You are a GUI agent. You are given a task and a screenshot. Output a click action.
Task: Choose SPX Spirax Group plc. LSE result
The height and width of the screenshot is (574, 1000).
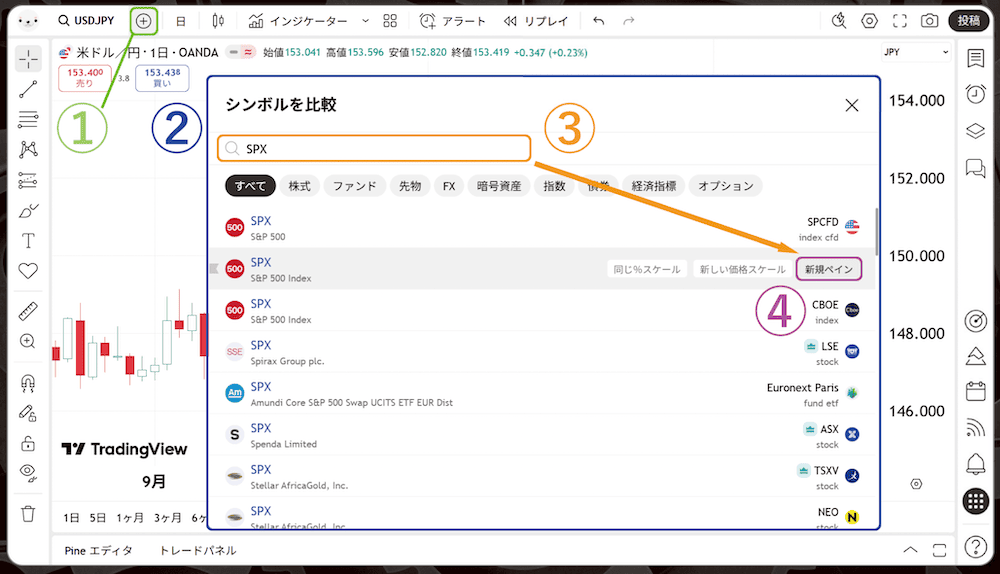tap(542, 352)
